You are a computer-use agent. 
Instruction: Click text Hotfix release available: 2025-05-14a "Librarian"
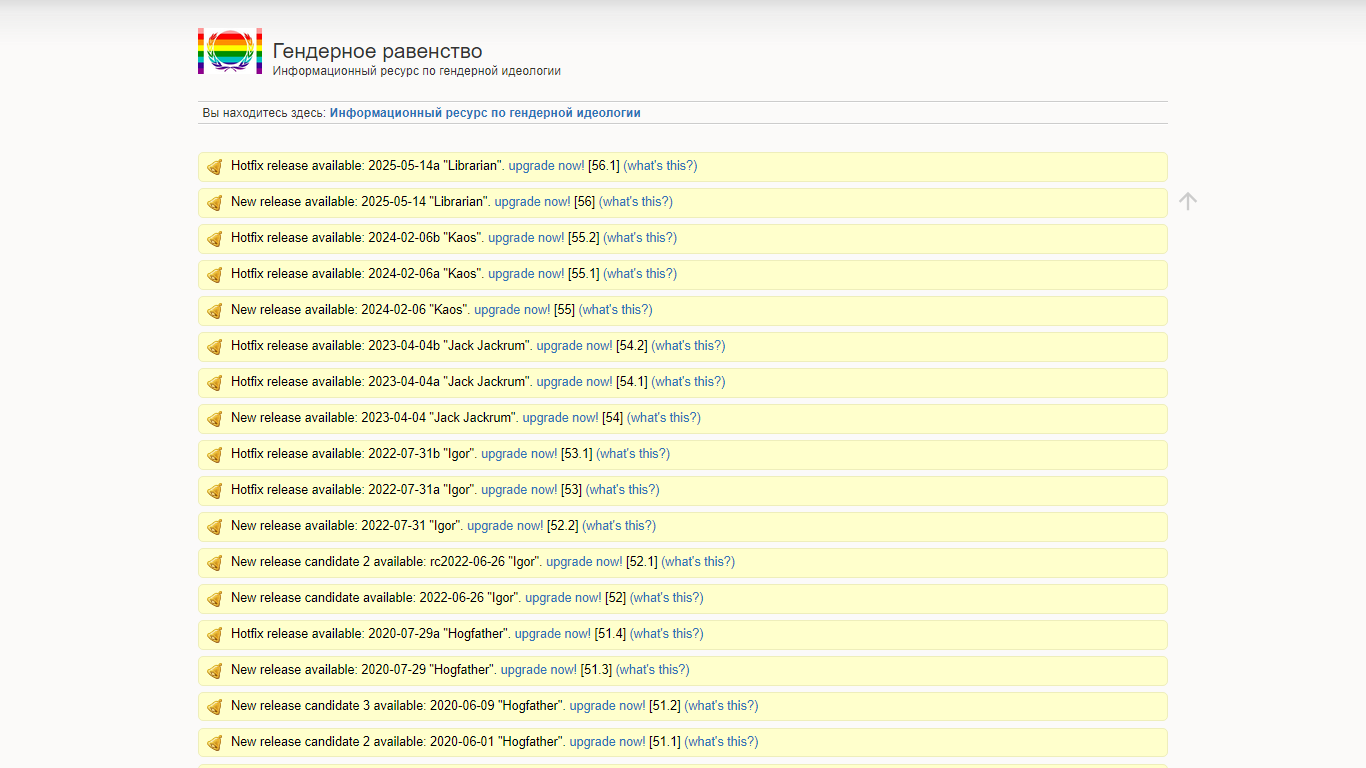[x=367, y=166]
